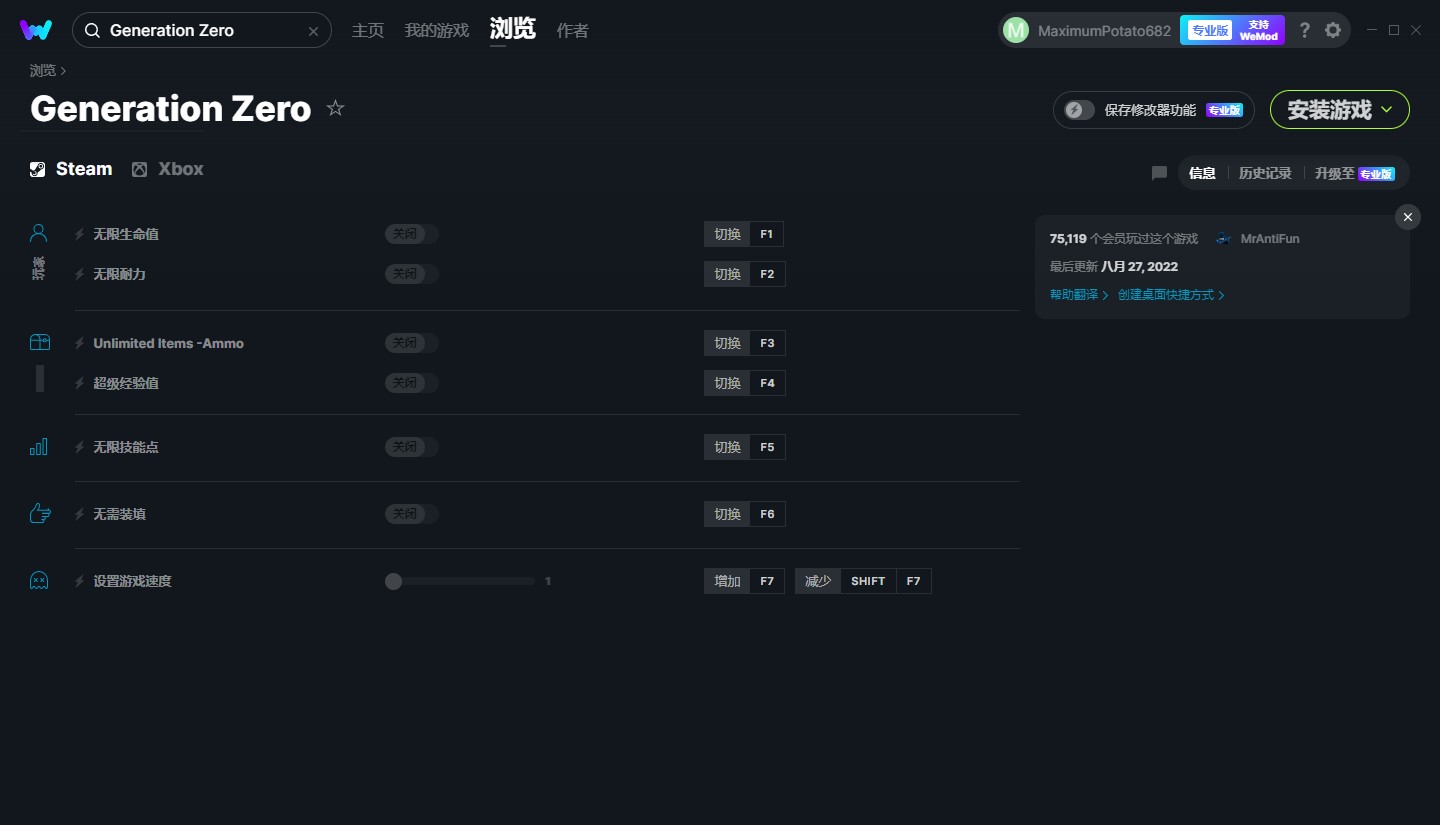
Task: Click lightning icon beside 无需装填
Action: tap(80, 514)
